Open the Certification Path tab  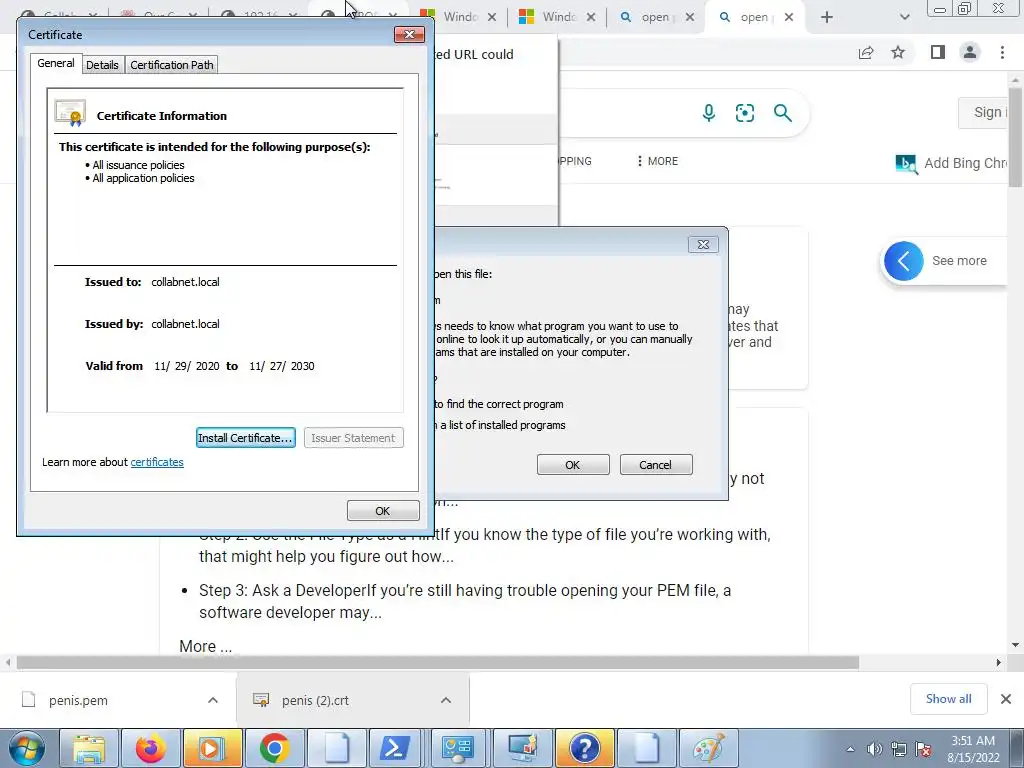(x=172, y=65)
